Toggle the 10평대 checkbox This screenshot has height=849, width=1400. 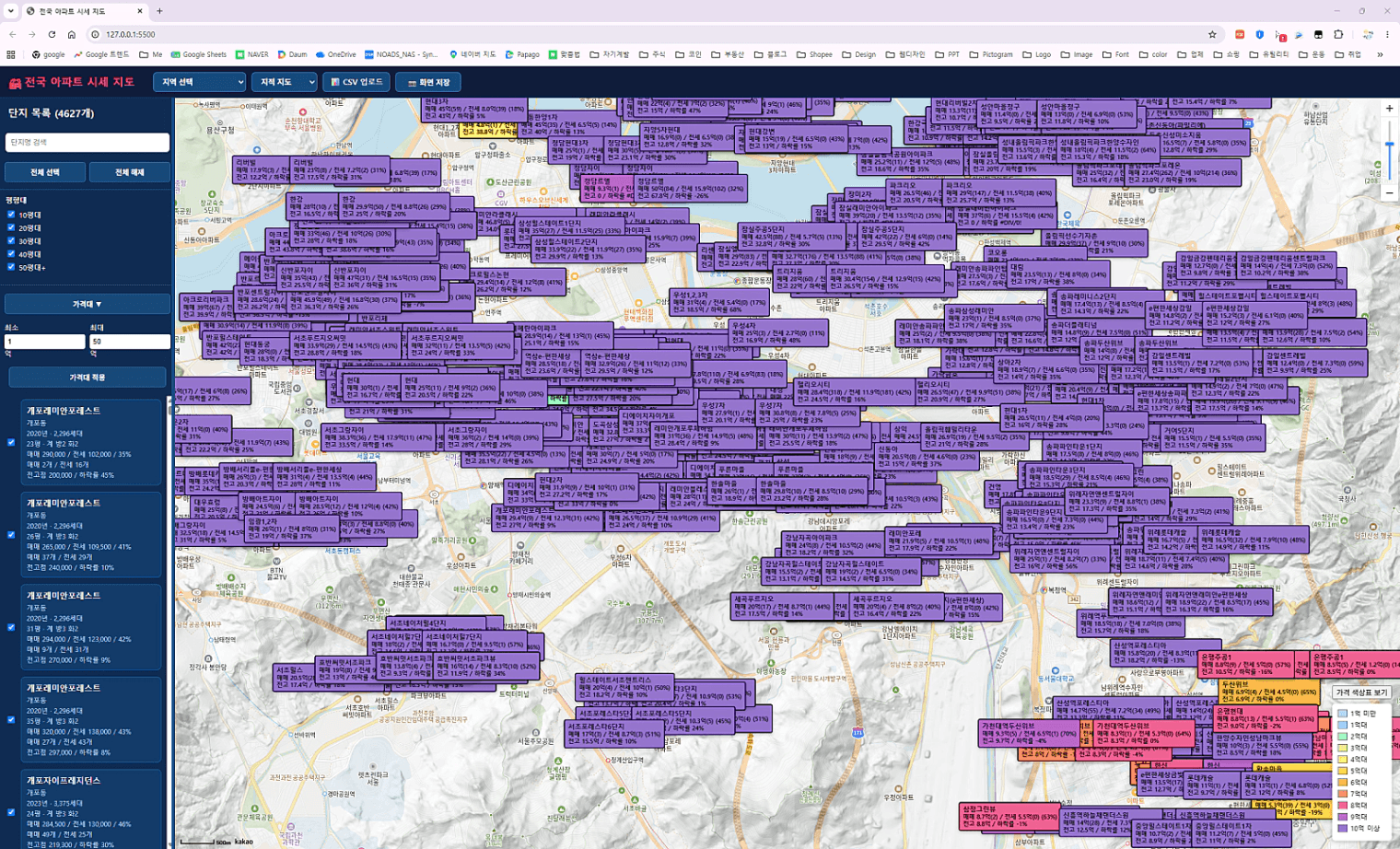pyautogui.click(x=11, y=215)
